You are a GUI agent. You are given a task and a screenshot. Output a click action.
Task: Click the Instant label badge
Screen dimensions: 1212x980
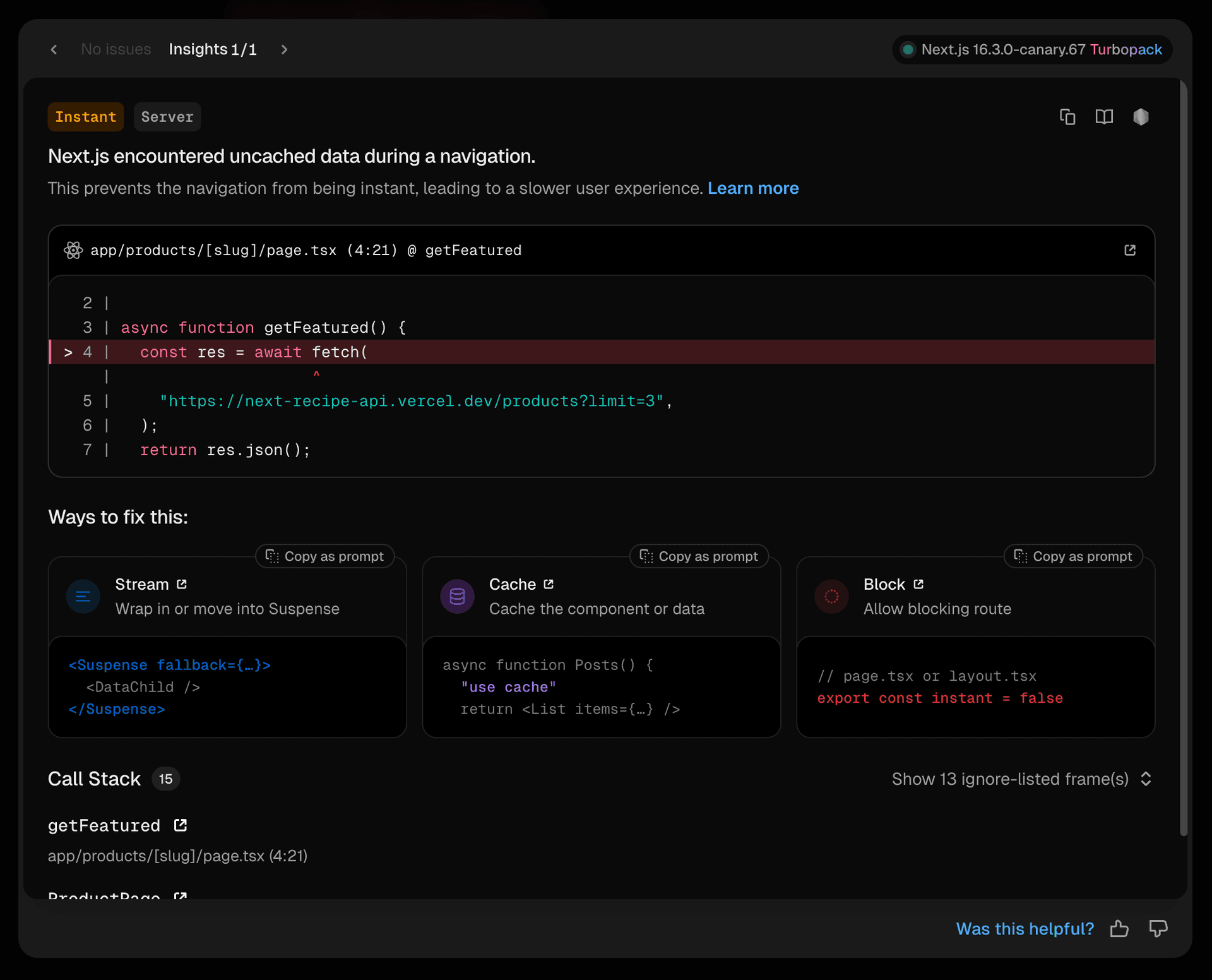[x=86, y=117]
